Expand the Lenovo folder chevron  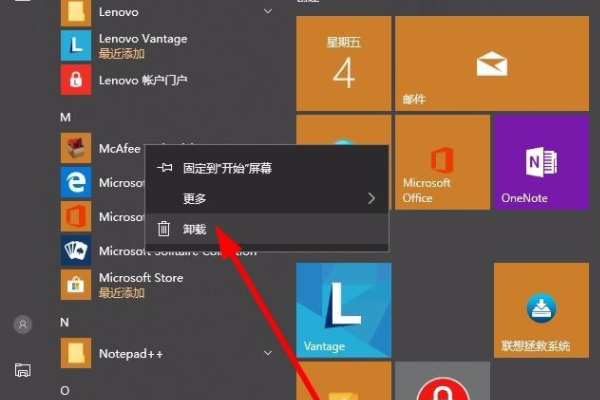pos(268,11)
